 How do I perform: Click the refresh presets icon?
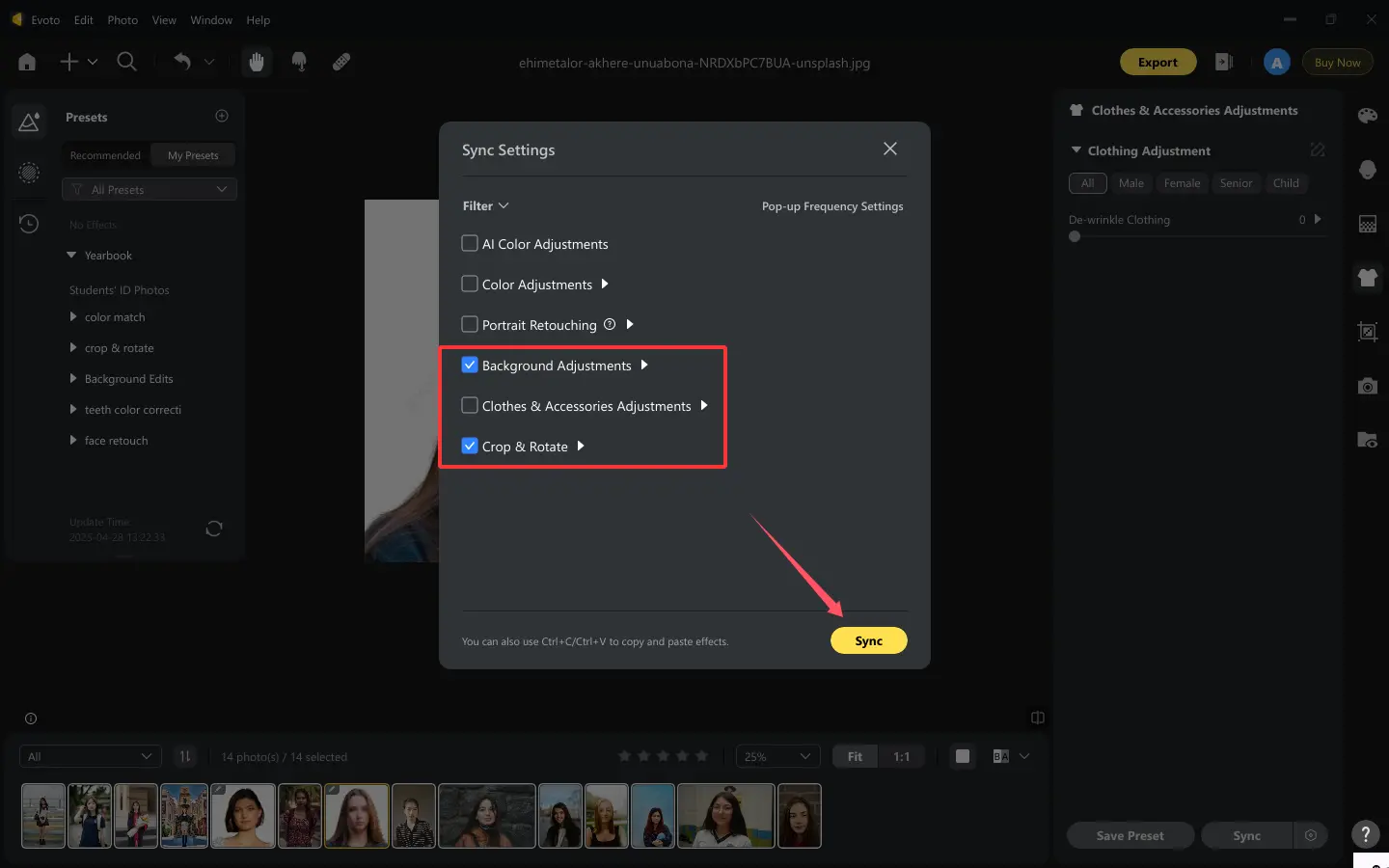(x=214, y=529)
